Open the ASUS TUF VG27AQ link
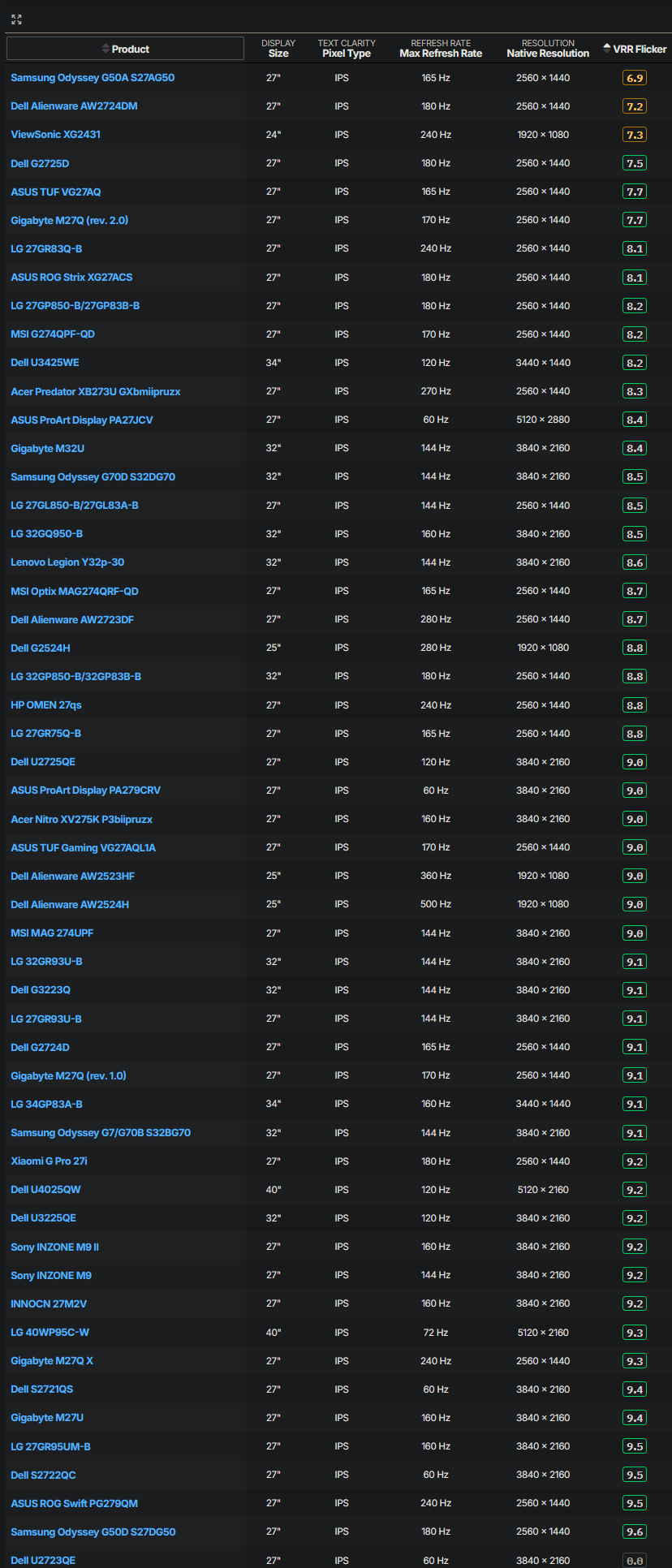Screen dimensions: 672x1568 click(x=56, y=192)
